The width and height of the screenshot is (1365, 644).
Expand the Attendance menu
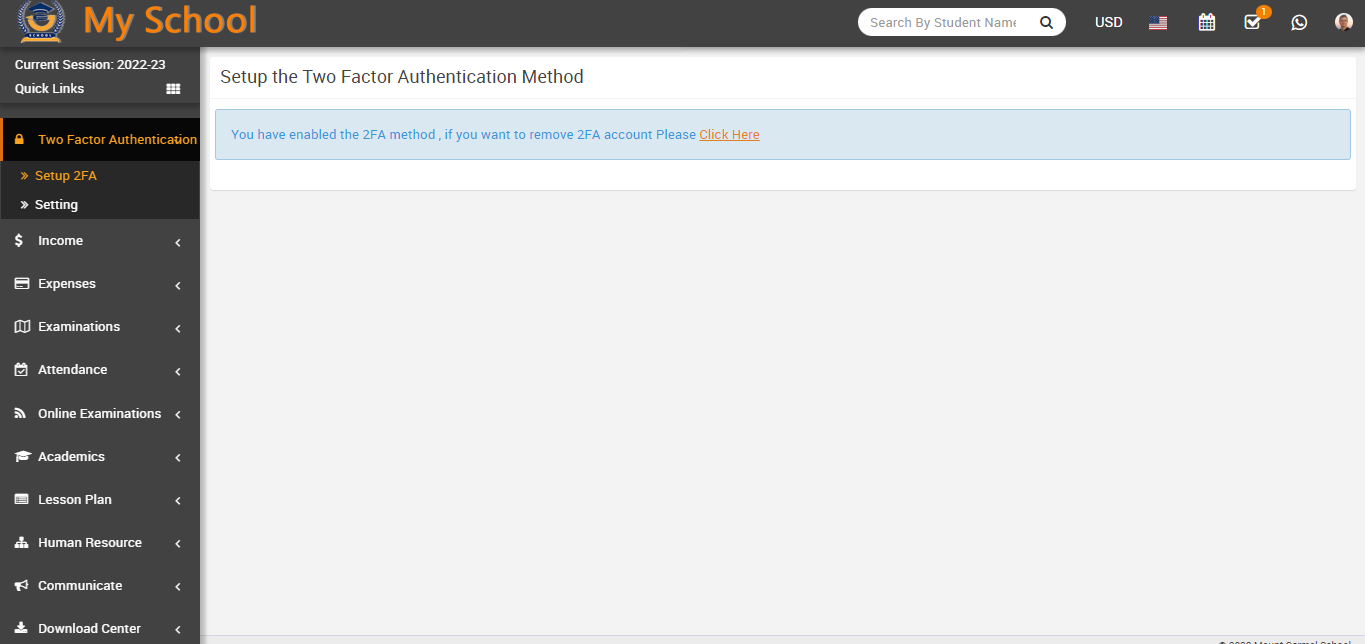(x=100, y=370)
